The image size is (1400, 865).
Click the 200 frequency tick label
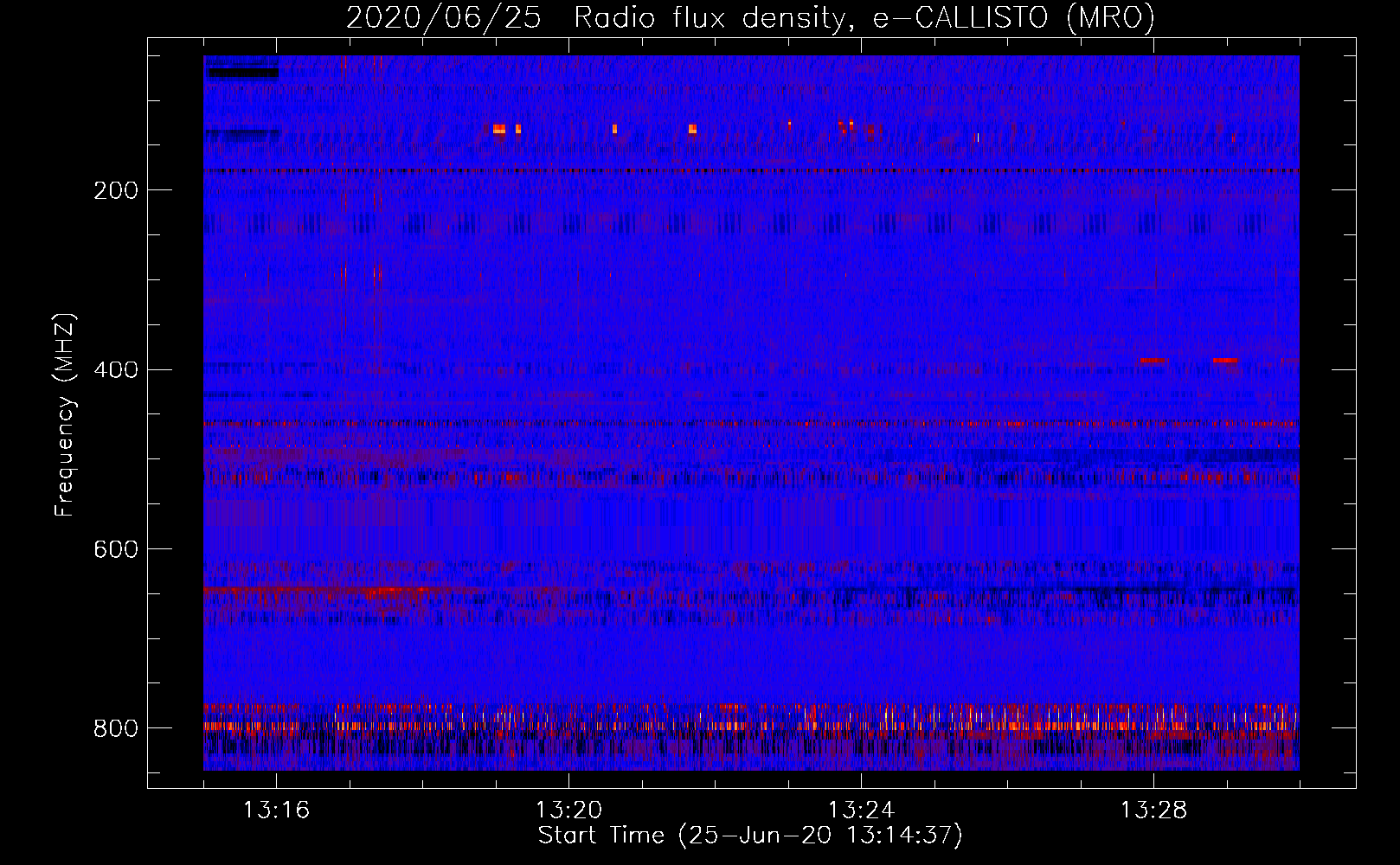pos(115,190)
